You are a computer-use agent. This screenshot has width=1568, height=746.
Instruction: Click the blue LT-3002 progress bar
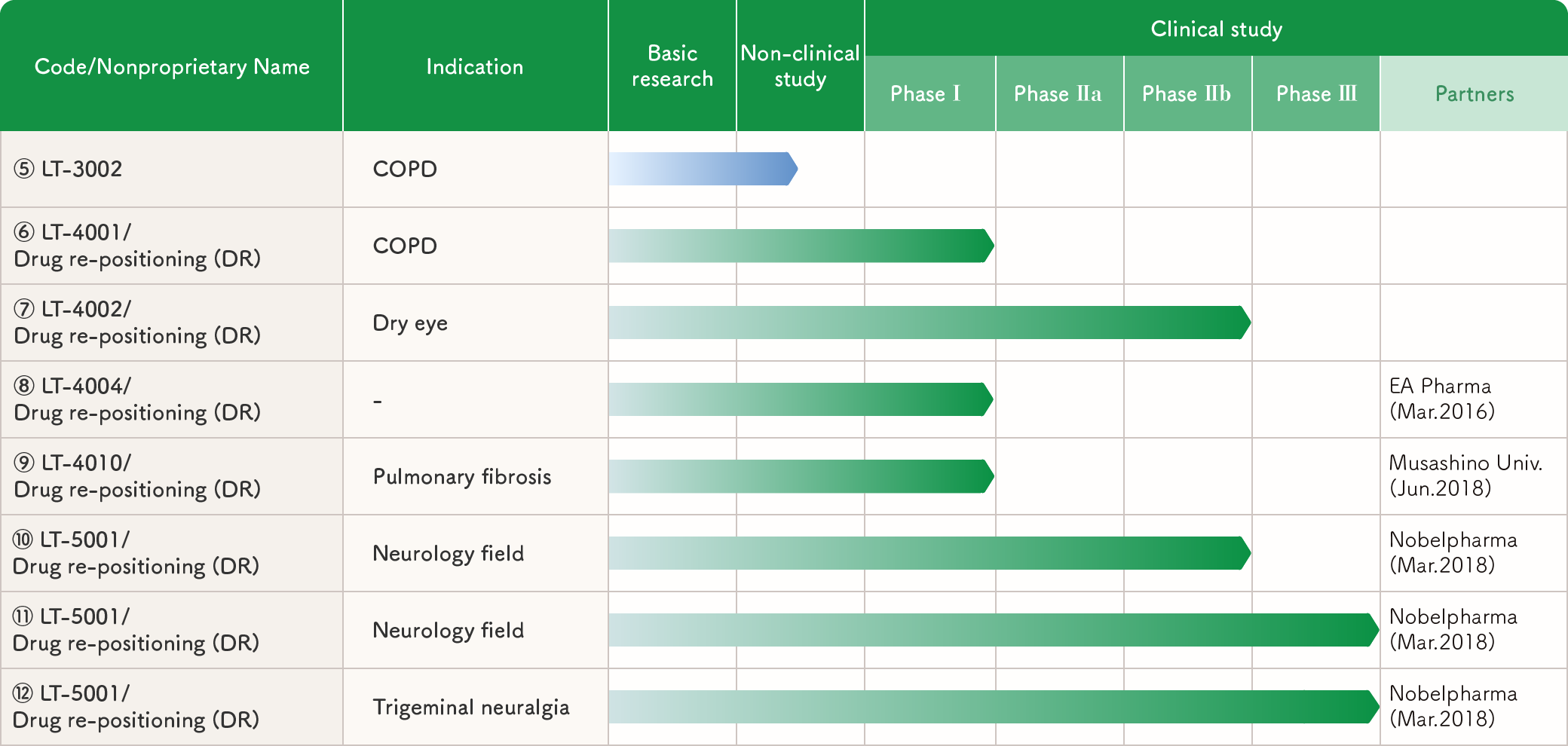703,169
